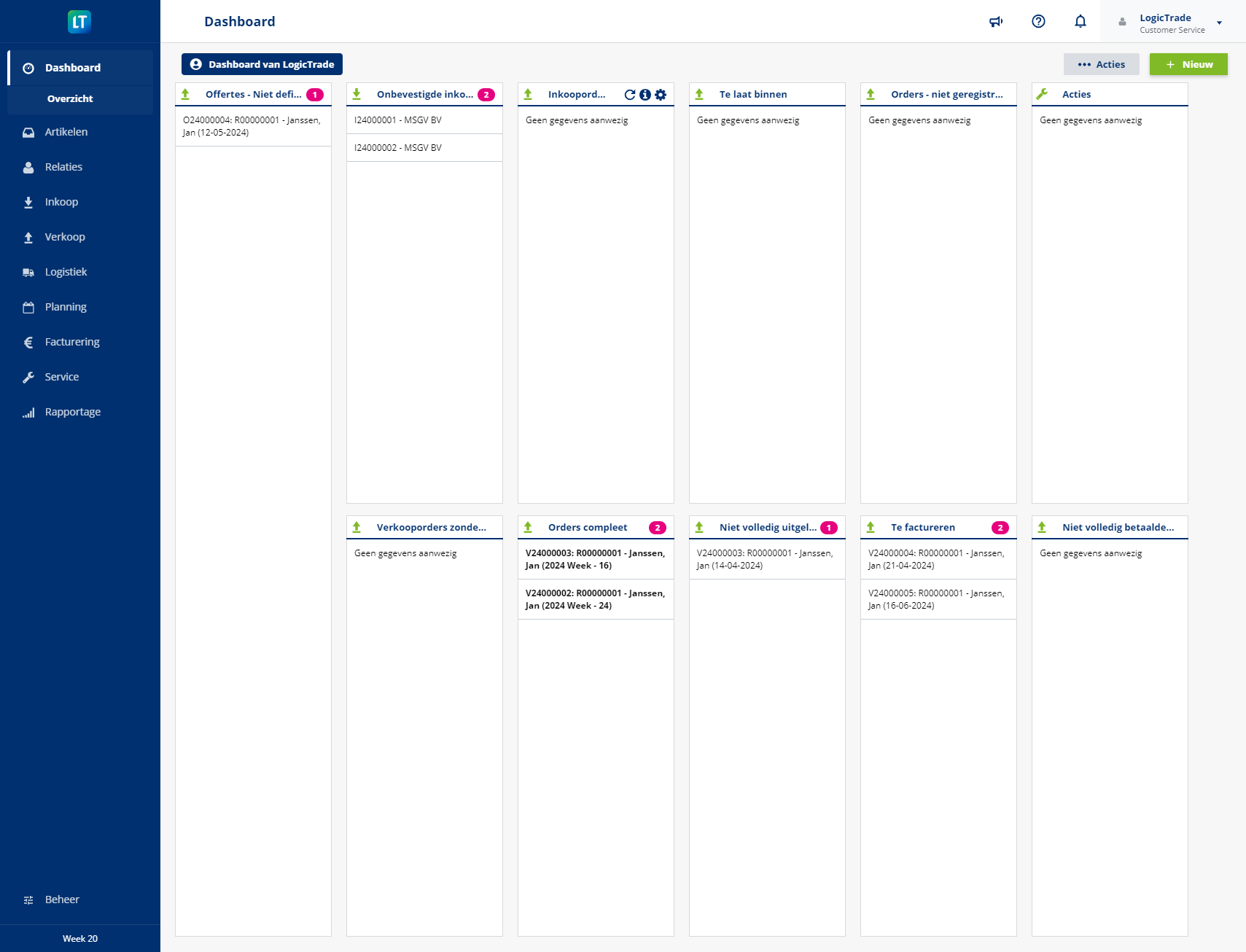The height and width of the screenshot is (952, 1246).
Task: Click the Dashboard van LogicTrade button
Action: pyautogui.click(x=262, y=64)
